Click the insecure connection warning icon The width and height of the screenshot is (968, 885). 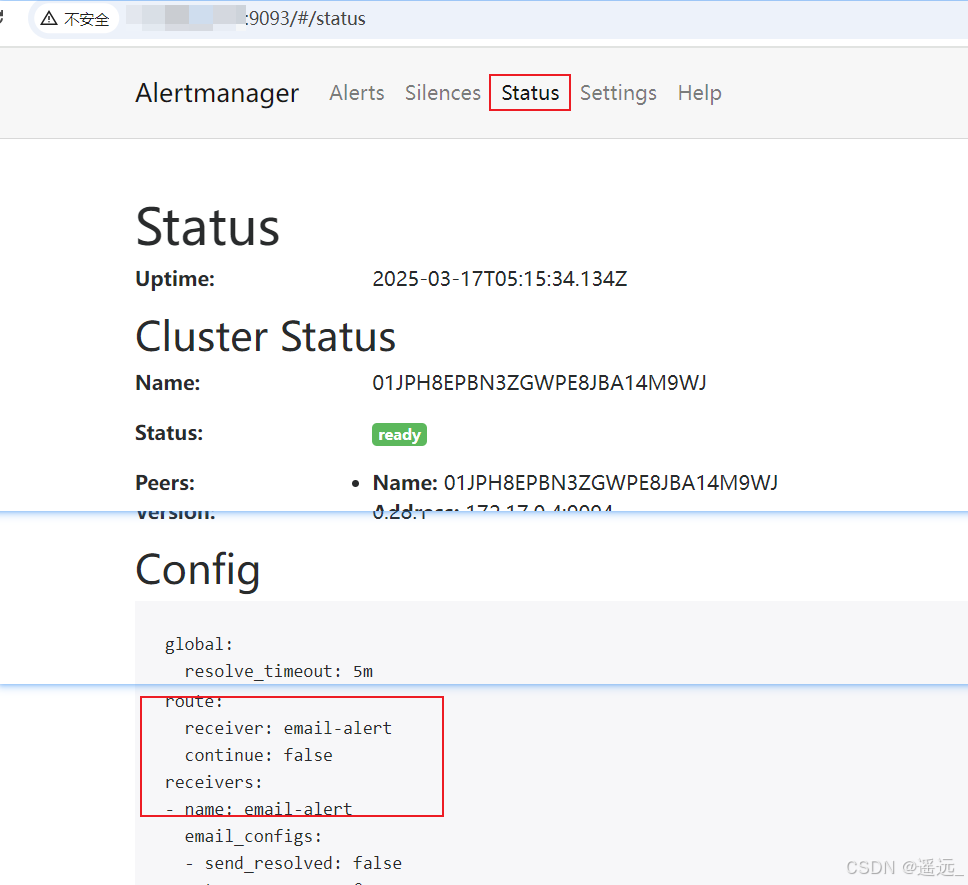tap(49, 19)
